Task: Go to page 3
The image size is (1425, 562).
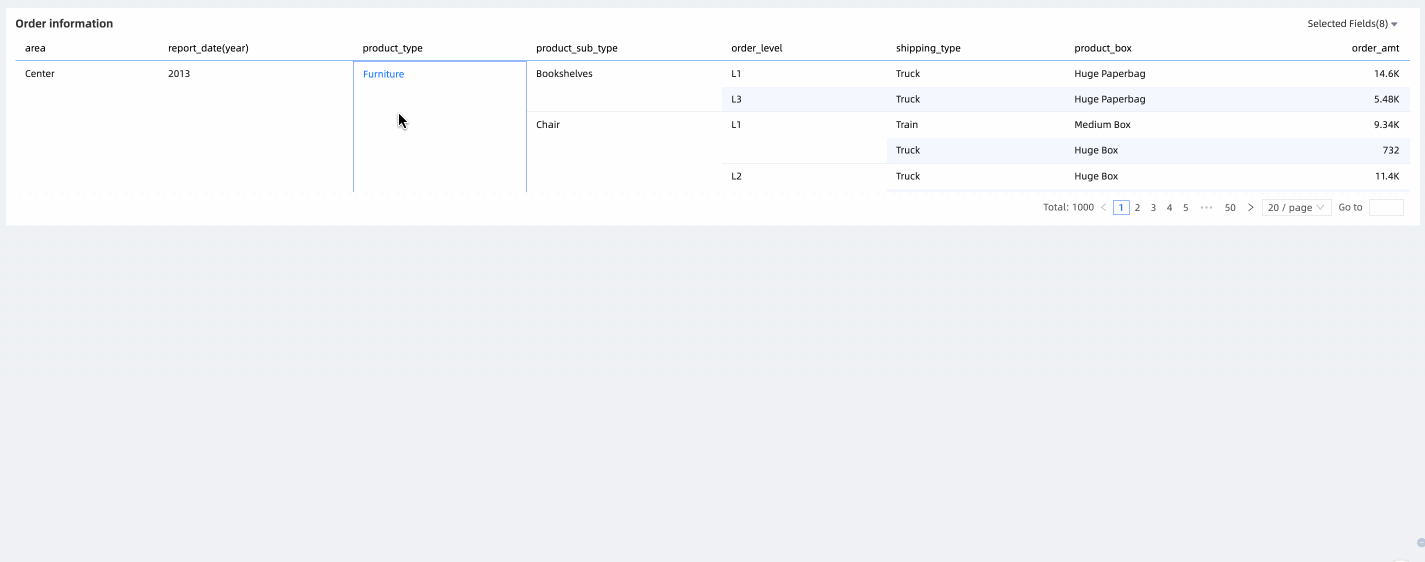Action: tap(1153, 208)
